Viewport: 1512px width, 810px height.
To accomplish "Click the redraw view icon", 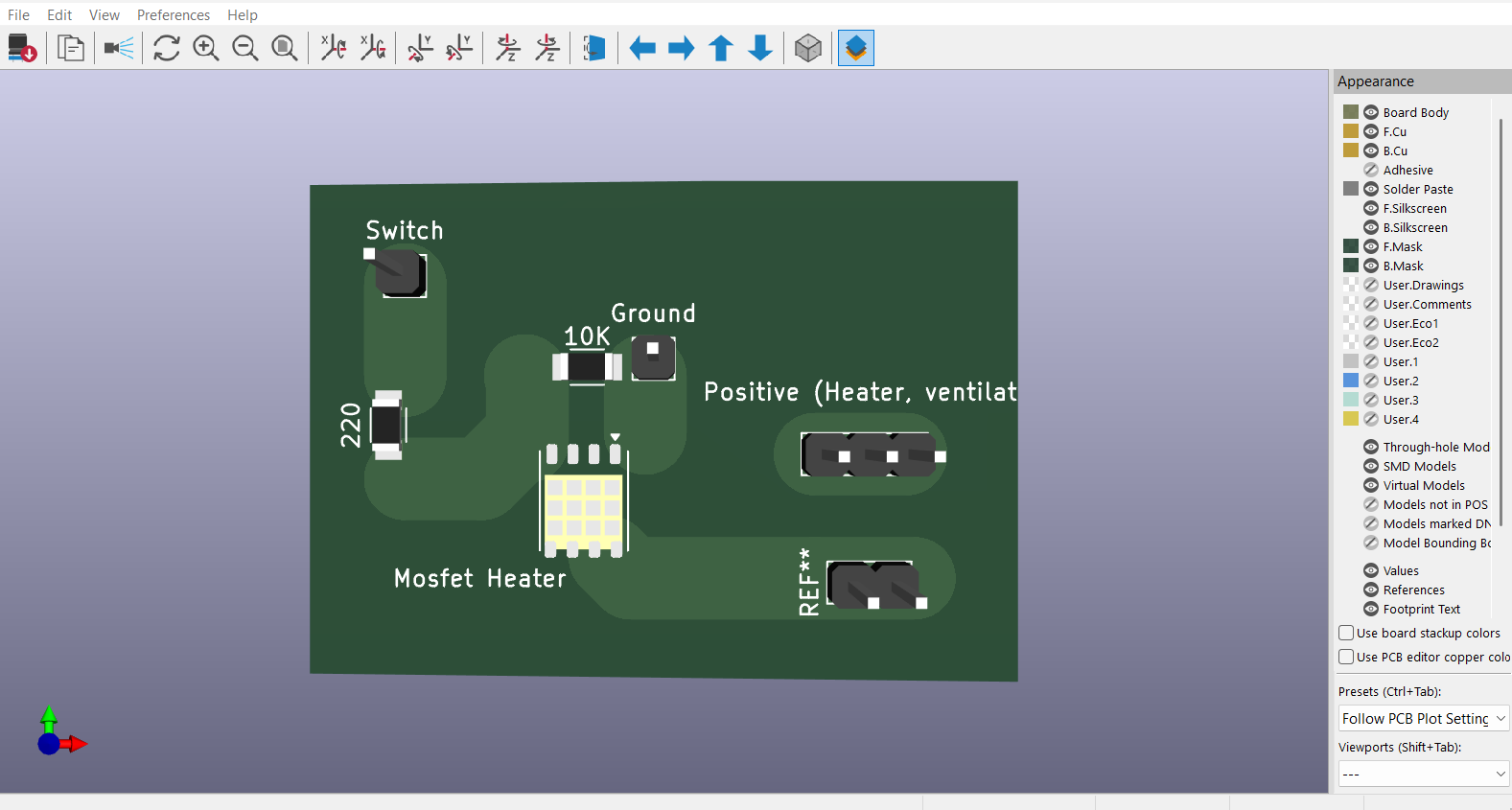I will [x=167, y=48].
